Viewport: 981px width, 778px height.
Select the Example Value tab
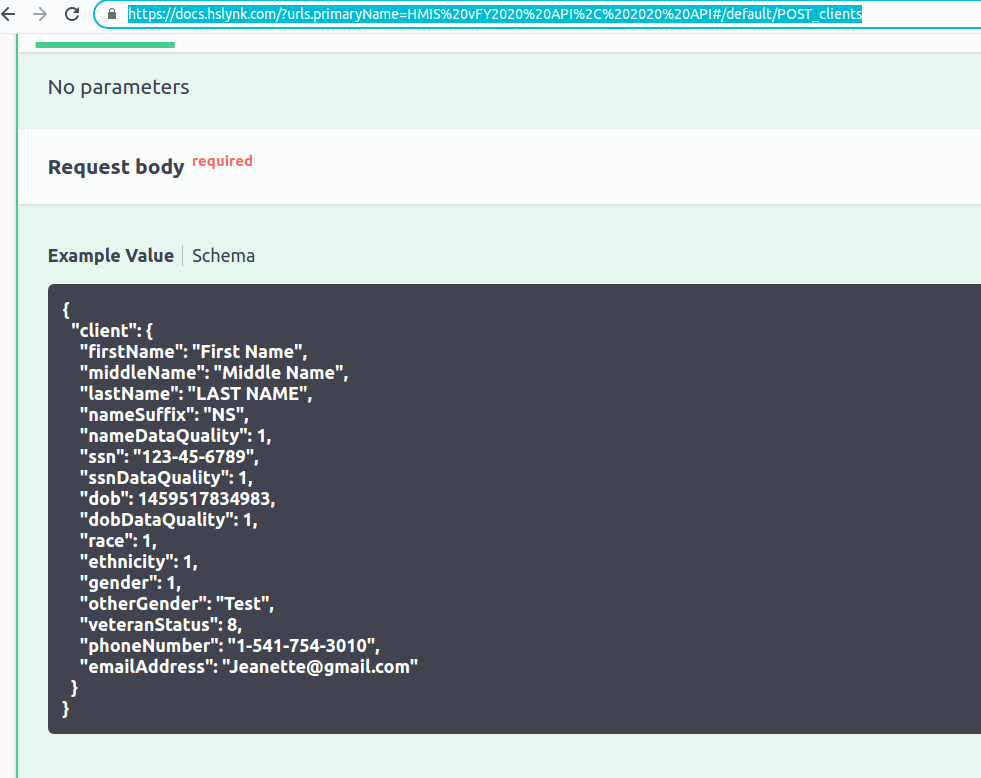tap(110, 255)
